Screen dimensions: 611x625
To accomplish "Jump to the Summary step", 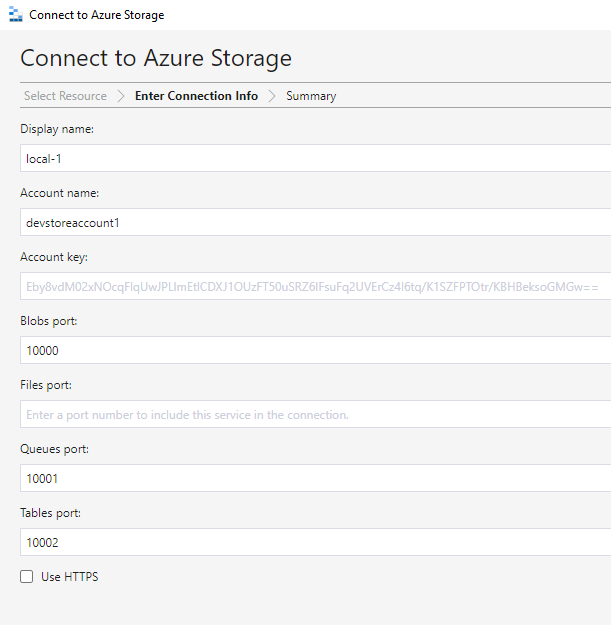I will pyautogui.click(x=311, y=96).
